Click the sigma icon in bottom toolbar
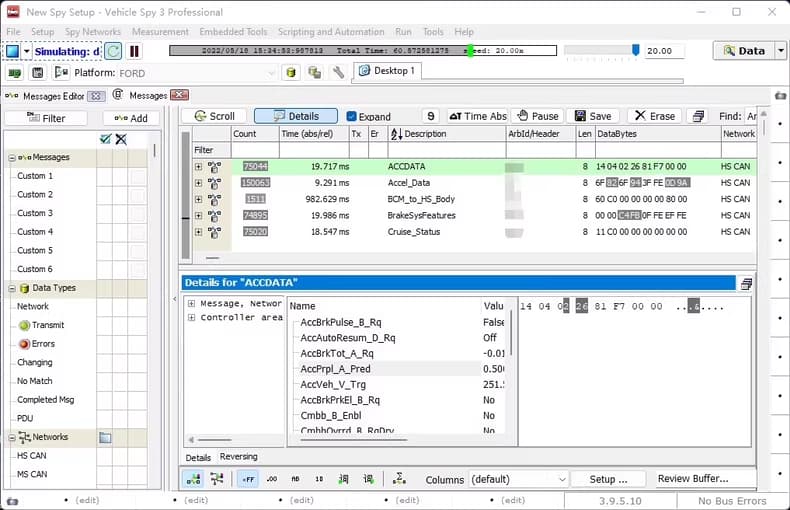 (399, 479)
